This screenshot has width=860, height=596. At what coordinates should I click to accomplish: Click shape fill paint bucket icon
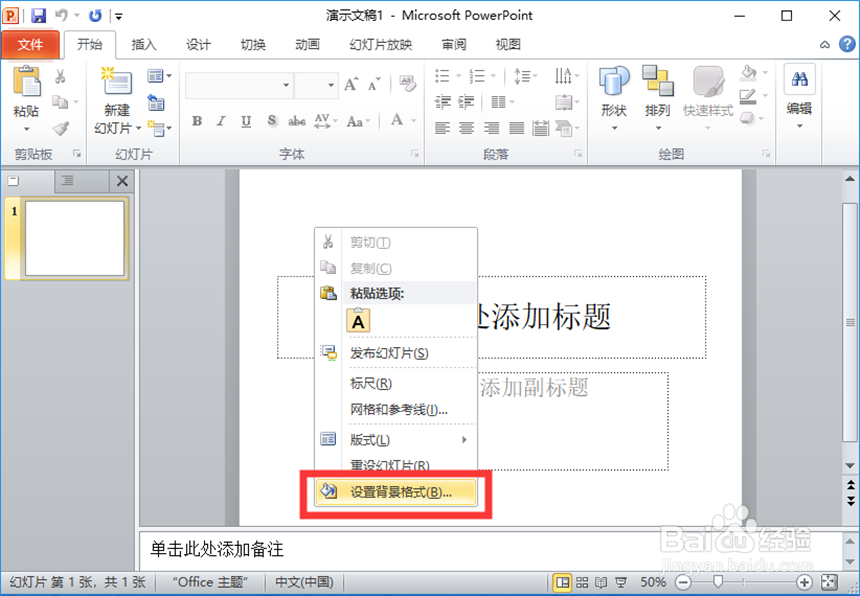pyautogui.click(x=749, y=72)
